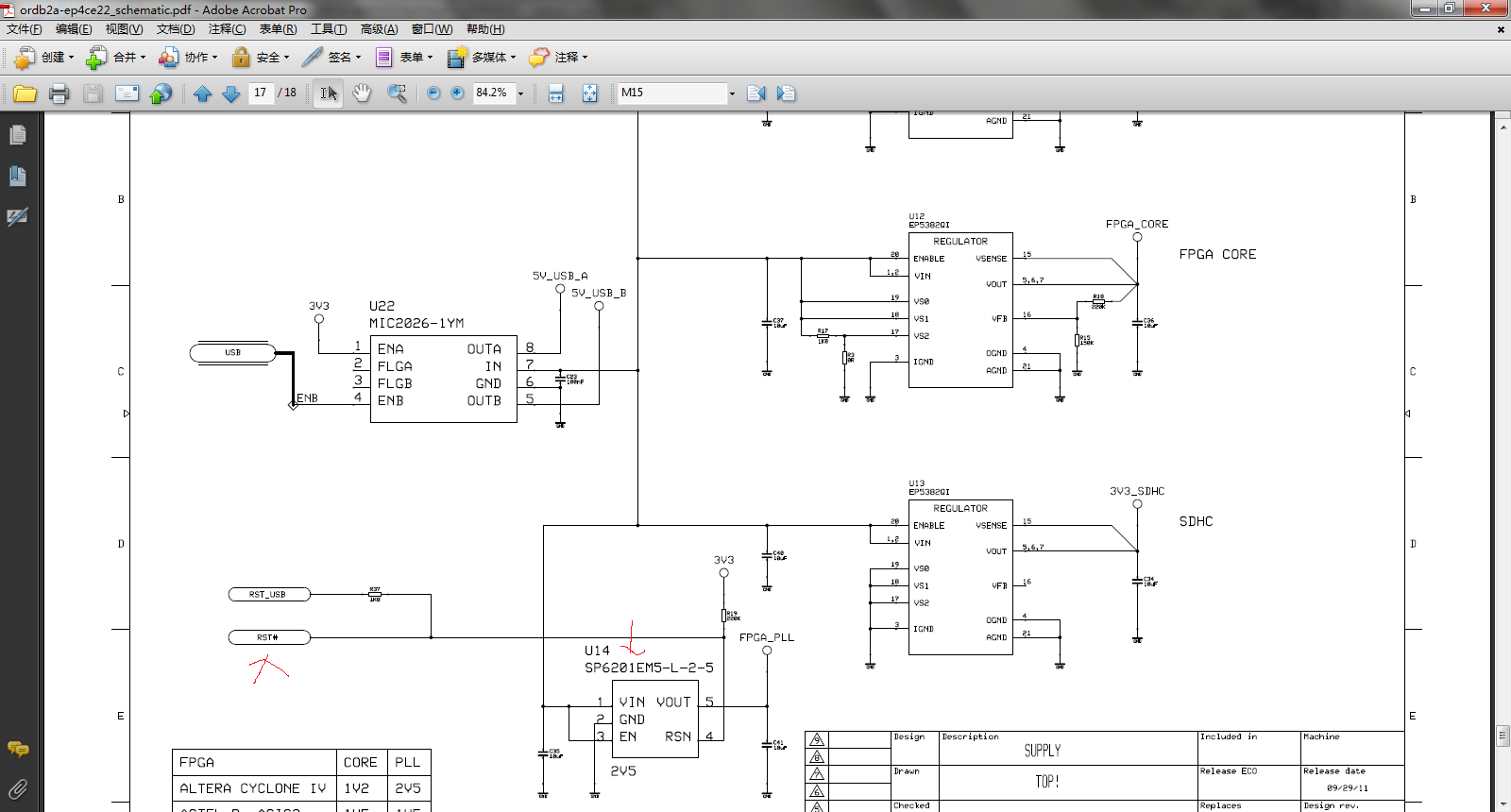Open the Bookmarks navigation panel
Image resolution: width=1511 pixels, height=812 pixels.
(x=18, y=176)
